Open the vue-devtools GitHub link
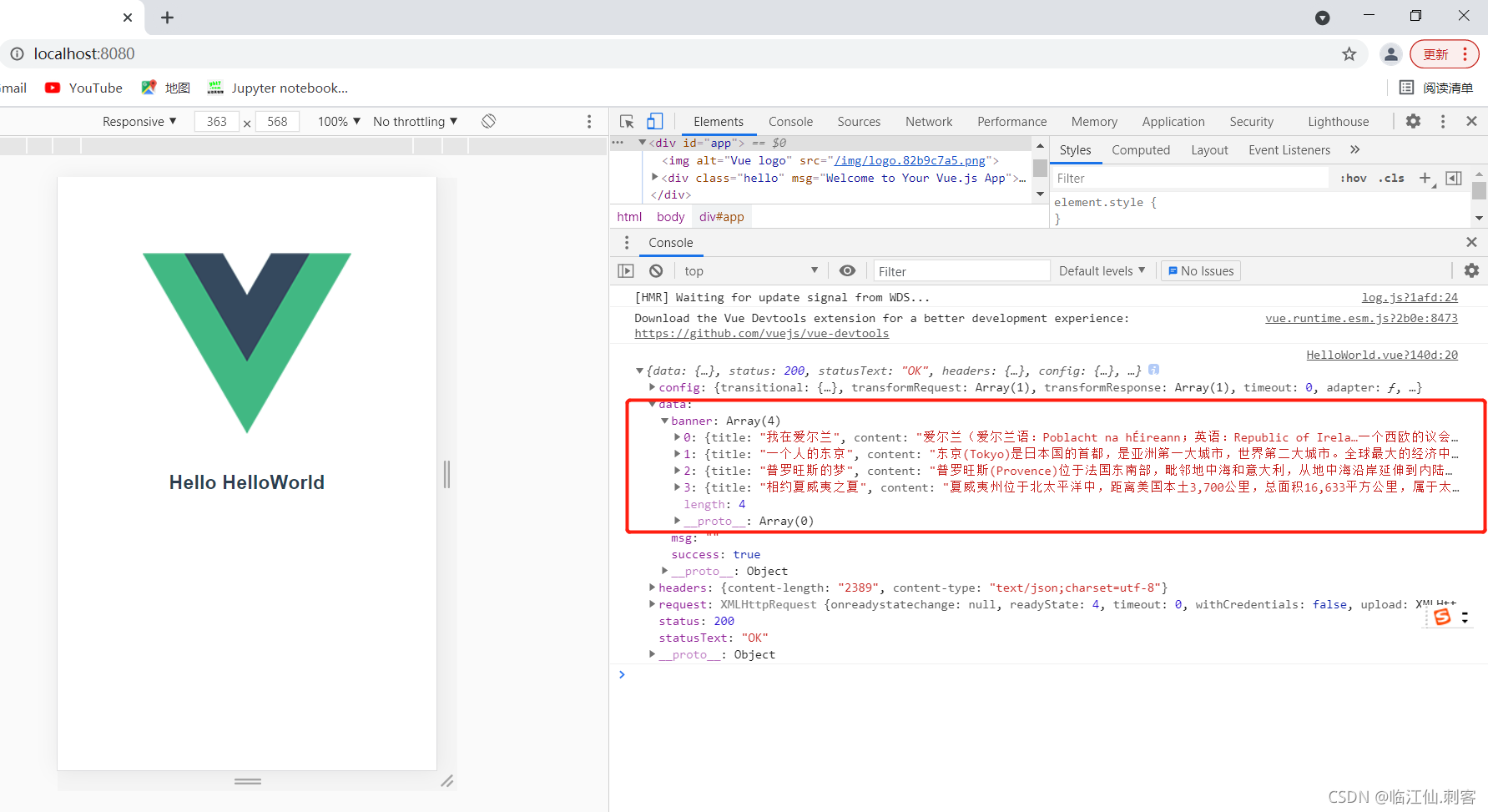Image resolution: width=1488 pixels, height=812 pixels. click(x=761, y=333)
